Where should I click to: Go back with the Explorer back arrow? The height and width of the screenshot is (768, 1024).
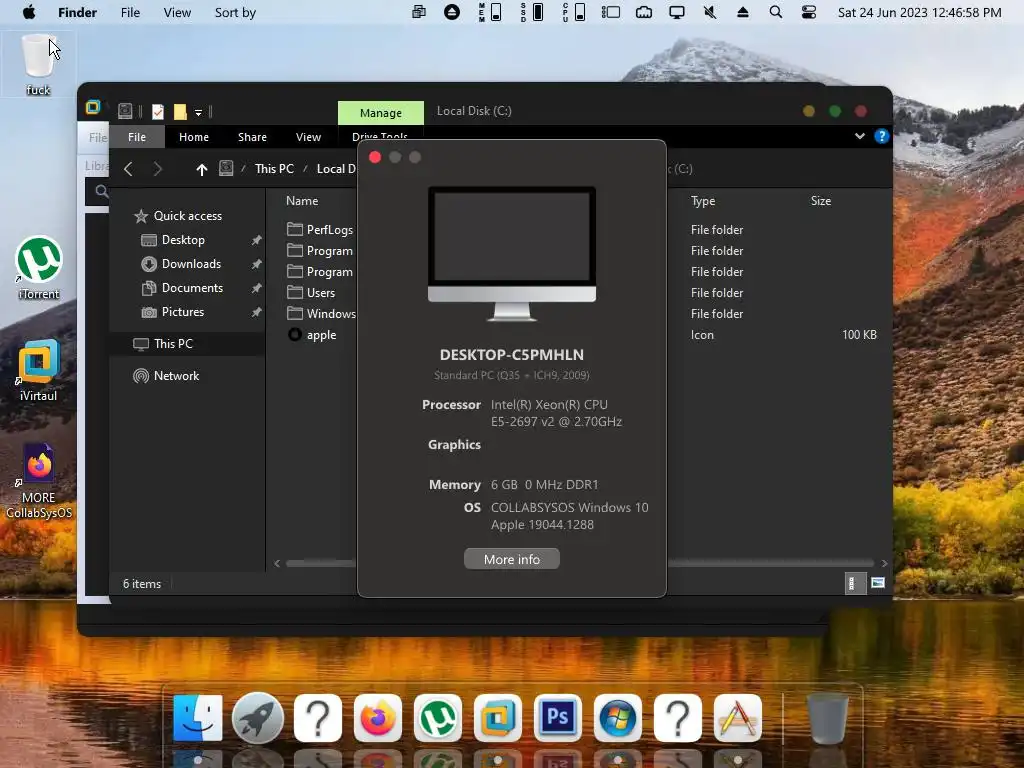tap(129, 169)
